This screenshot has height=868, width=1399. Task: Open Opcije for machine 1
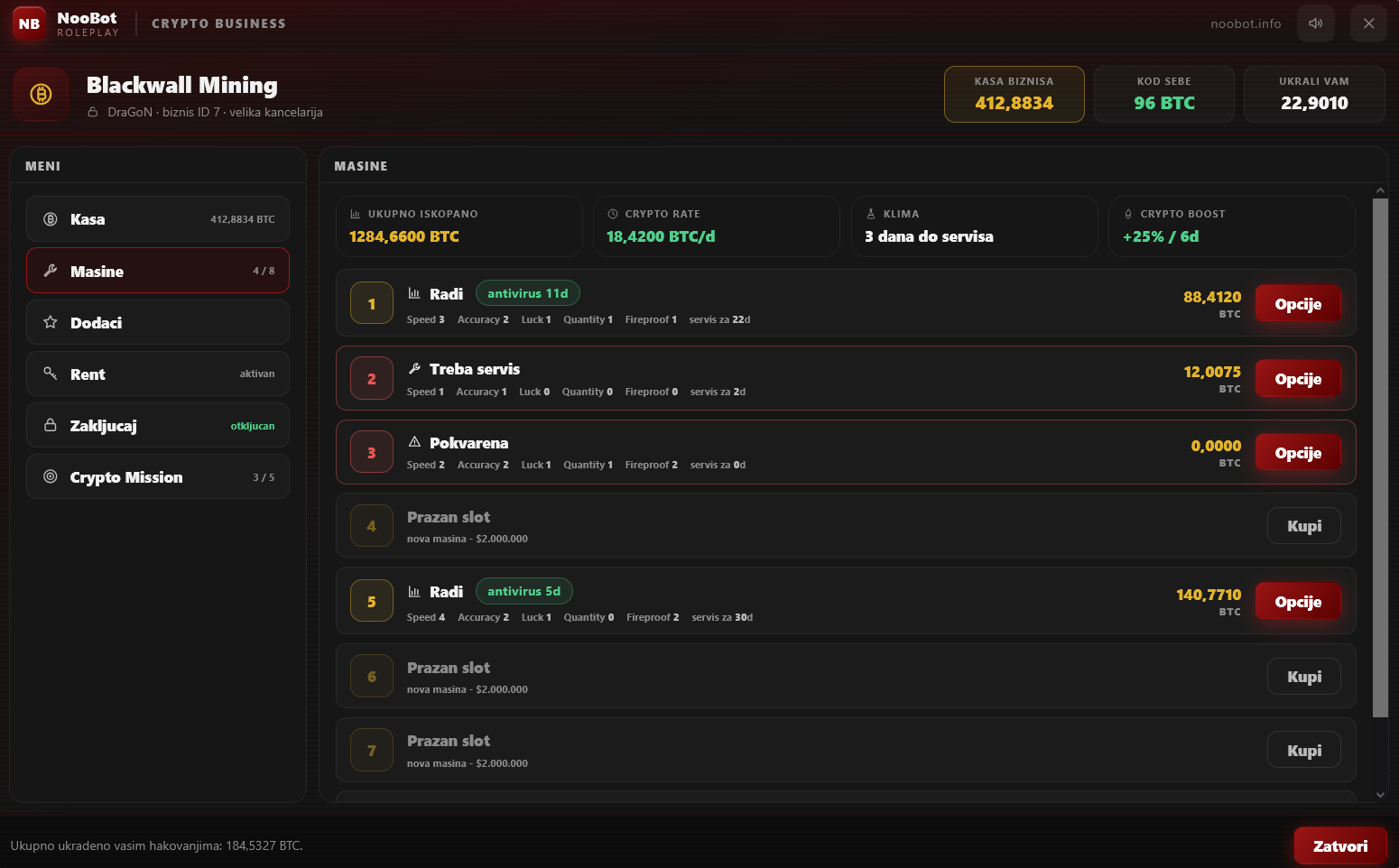tap(1298, 304)
